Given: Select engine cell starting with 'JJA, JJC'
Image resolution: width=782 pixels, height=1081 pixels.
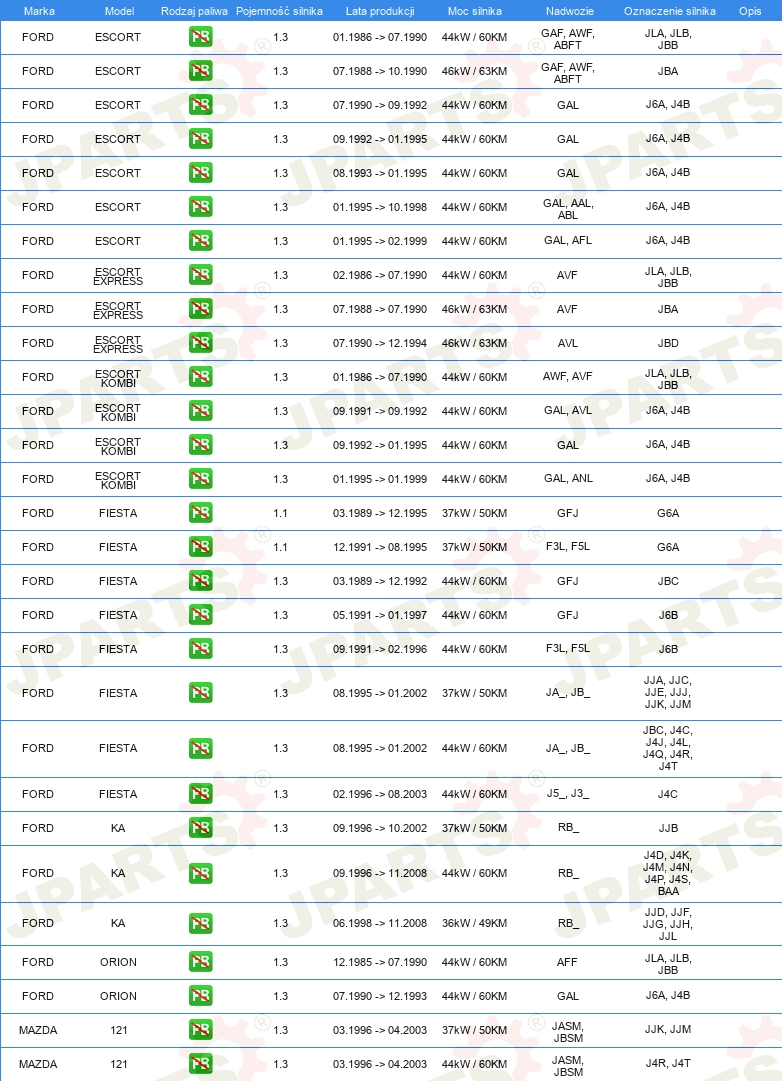Looking at the screenshot, I should (x=668, y=692).
